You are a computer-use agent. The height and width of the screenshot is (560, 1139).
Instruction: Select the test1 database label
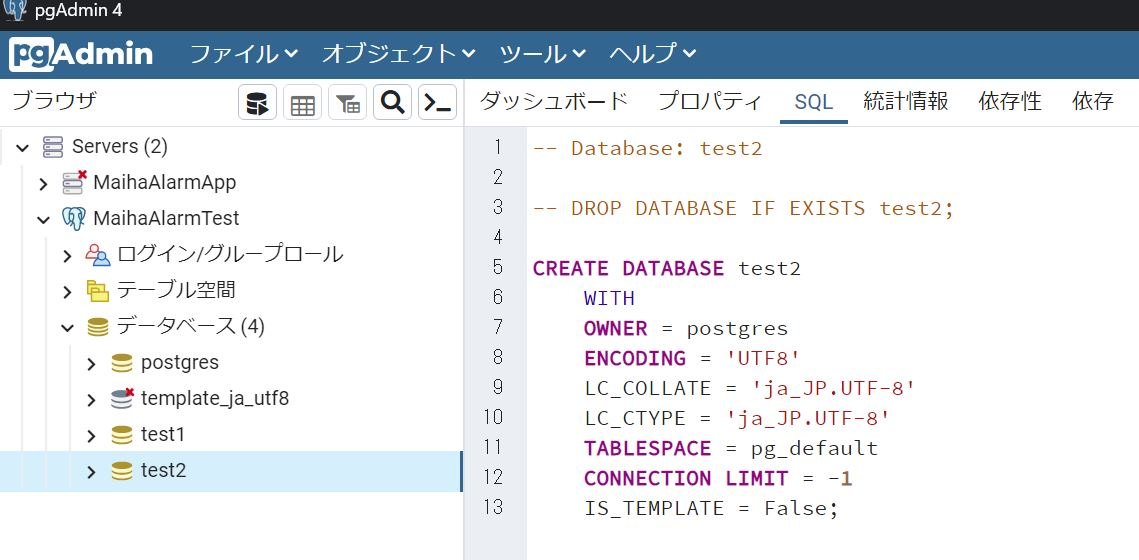[x=163, y=434]
